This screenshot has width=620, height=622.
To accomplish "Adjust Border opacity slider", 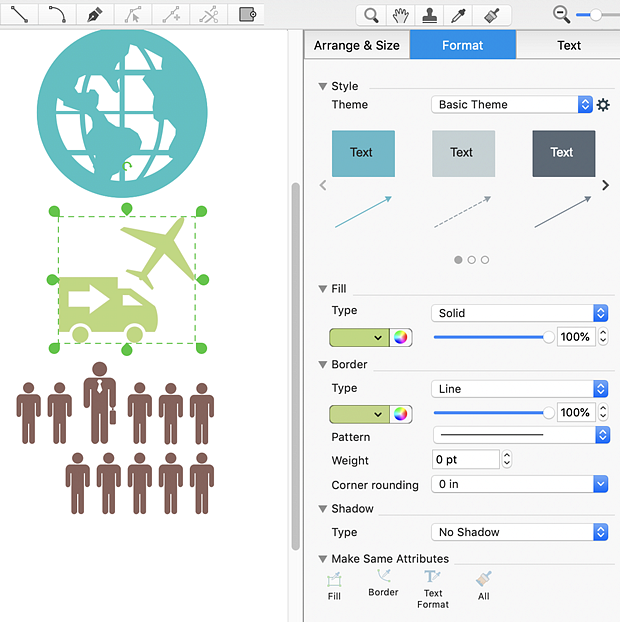I will (x=494, y=413).
